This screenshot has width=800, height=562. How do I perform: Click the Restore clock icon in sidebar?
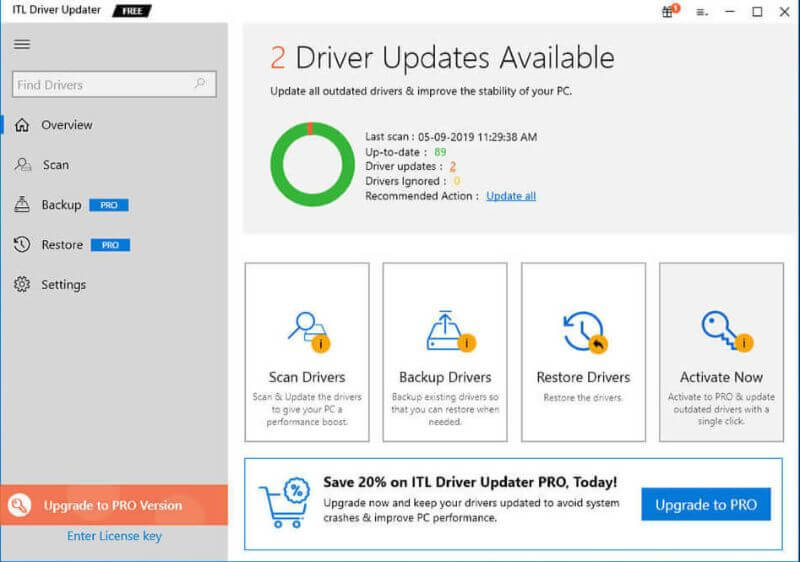point(22,245)
